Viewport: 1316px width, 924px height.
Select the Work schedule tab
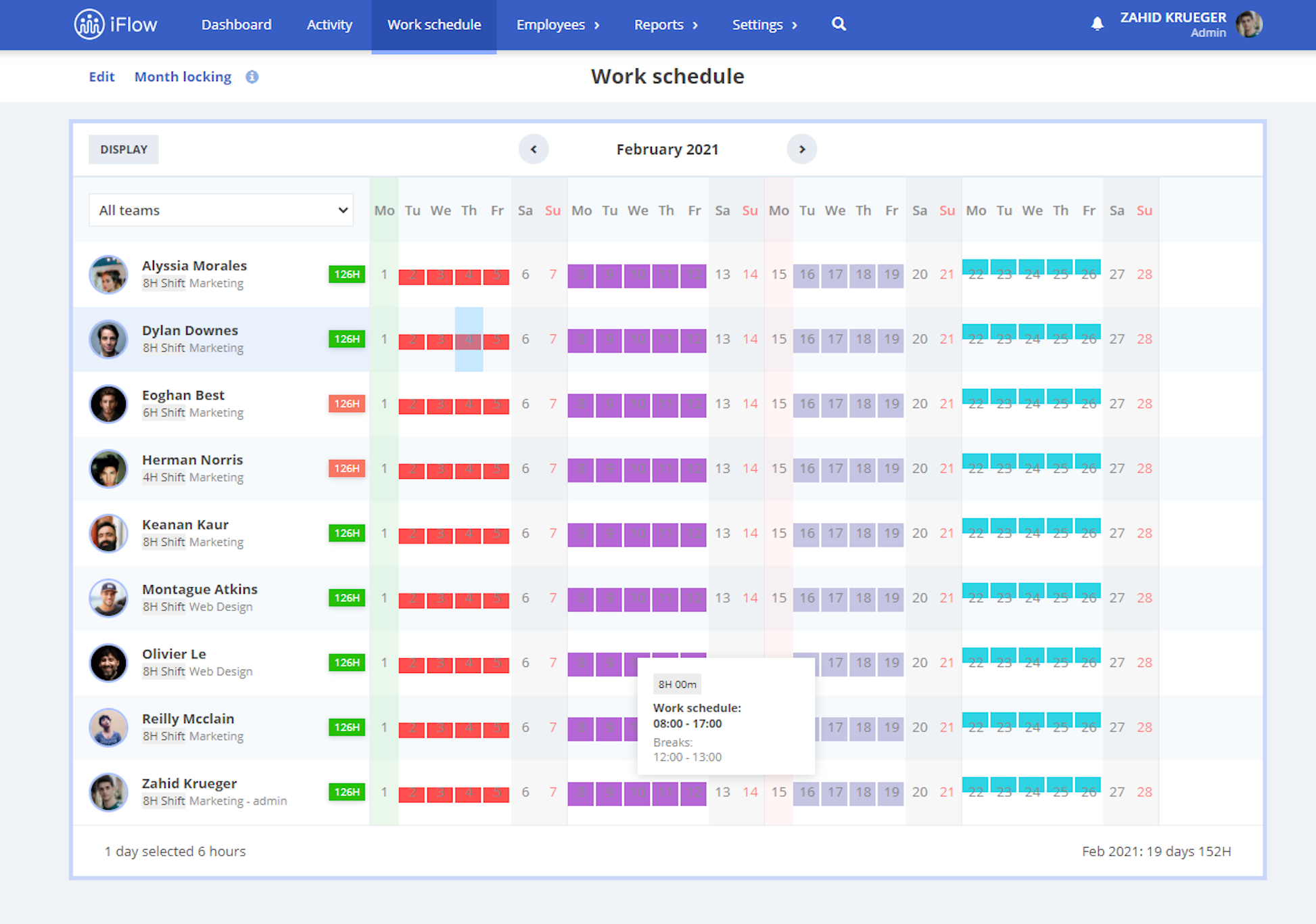coord(433,24)
